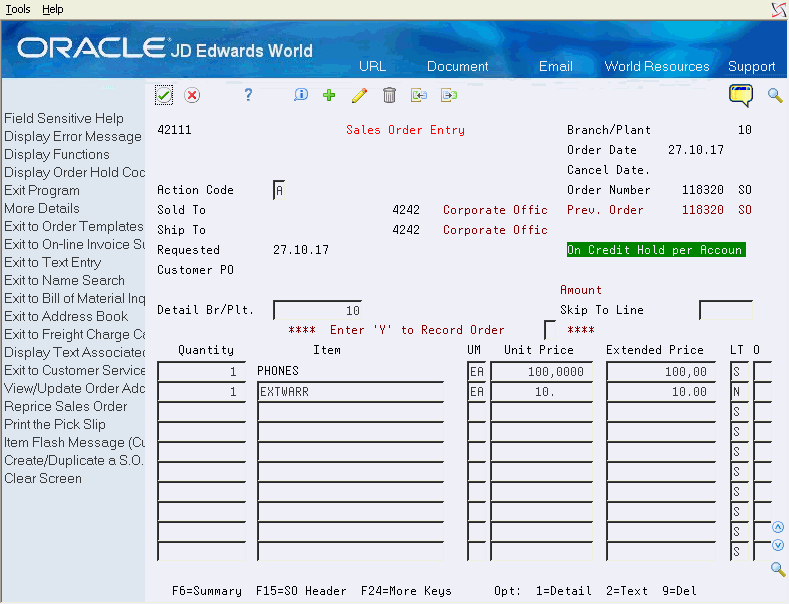Viewport: 789px width, 604px height.
Task: Click the green plus add icon
Action: 329,95
